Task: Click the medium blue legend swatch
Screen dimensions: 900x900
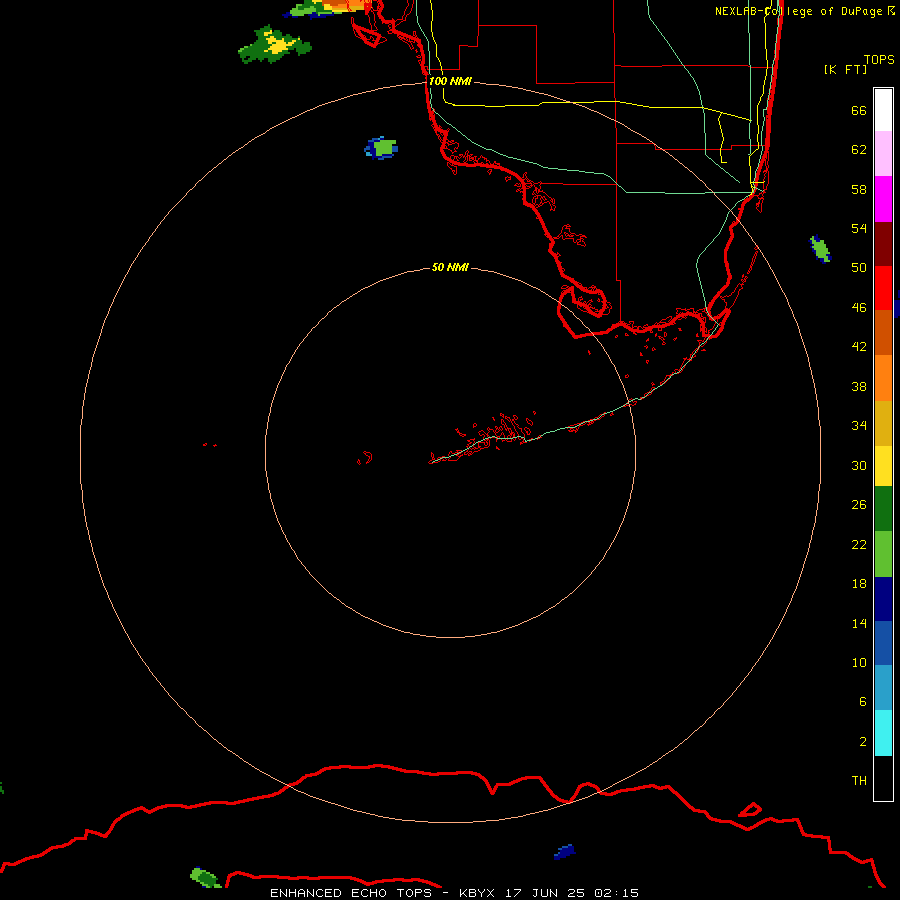Action: pos(883,643)
